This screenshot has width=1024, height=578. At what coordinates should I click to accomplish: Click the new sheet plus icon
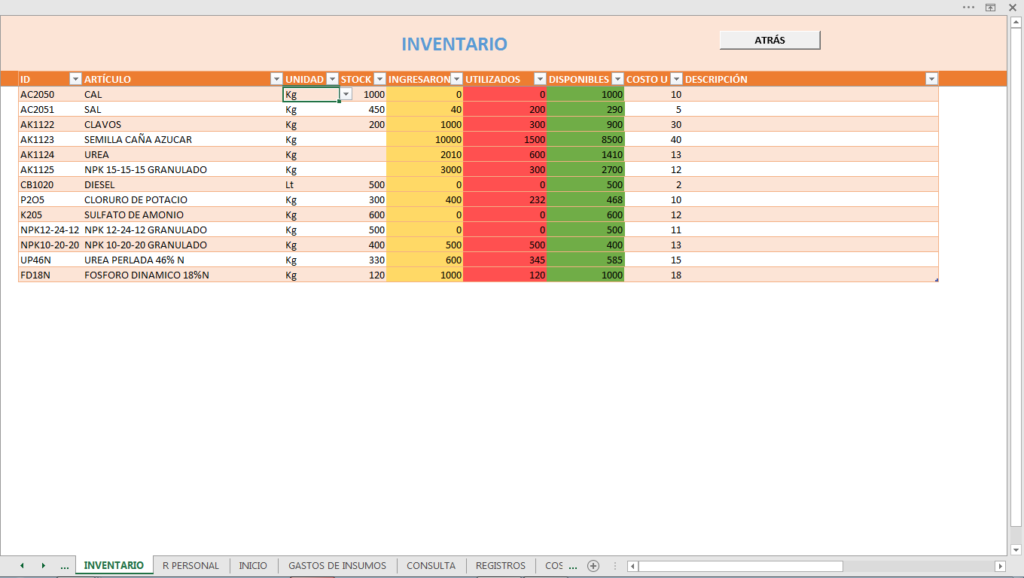click(x=593, y=566)
